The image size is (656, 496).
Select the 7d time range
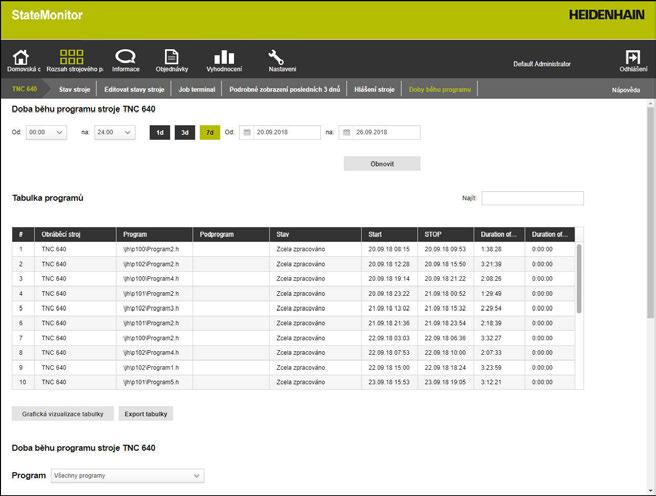click(x=210, y=133)
